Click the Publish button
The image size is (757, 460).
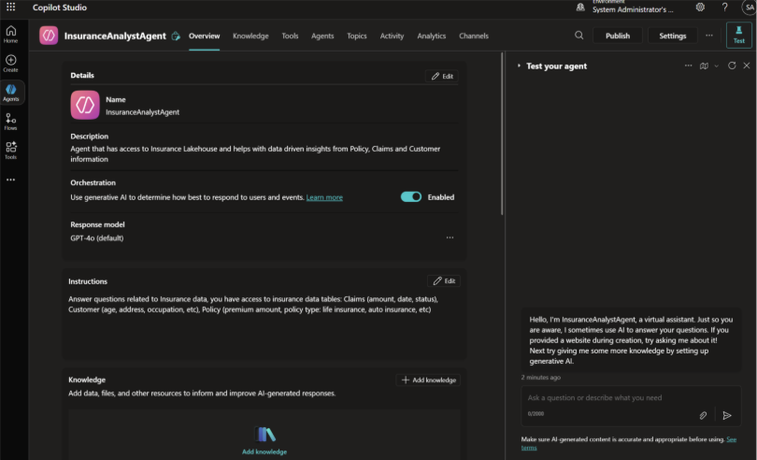pos(617,36)
